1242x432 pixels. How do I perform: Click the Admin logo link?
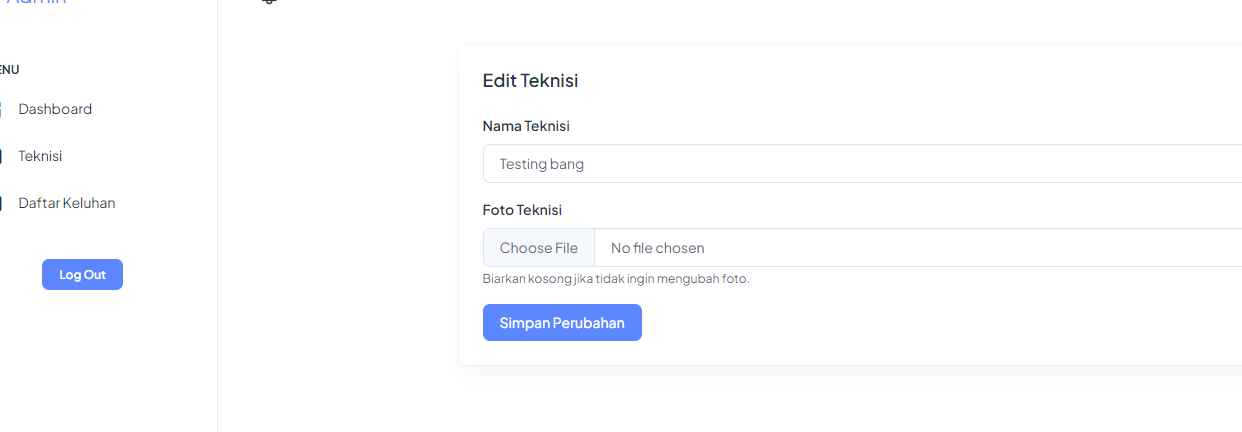pyautogui.click(x=36, y=3)
